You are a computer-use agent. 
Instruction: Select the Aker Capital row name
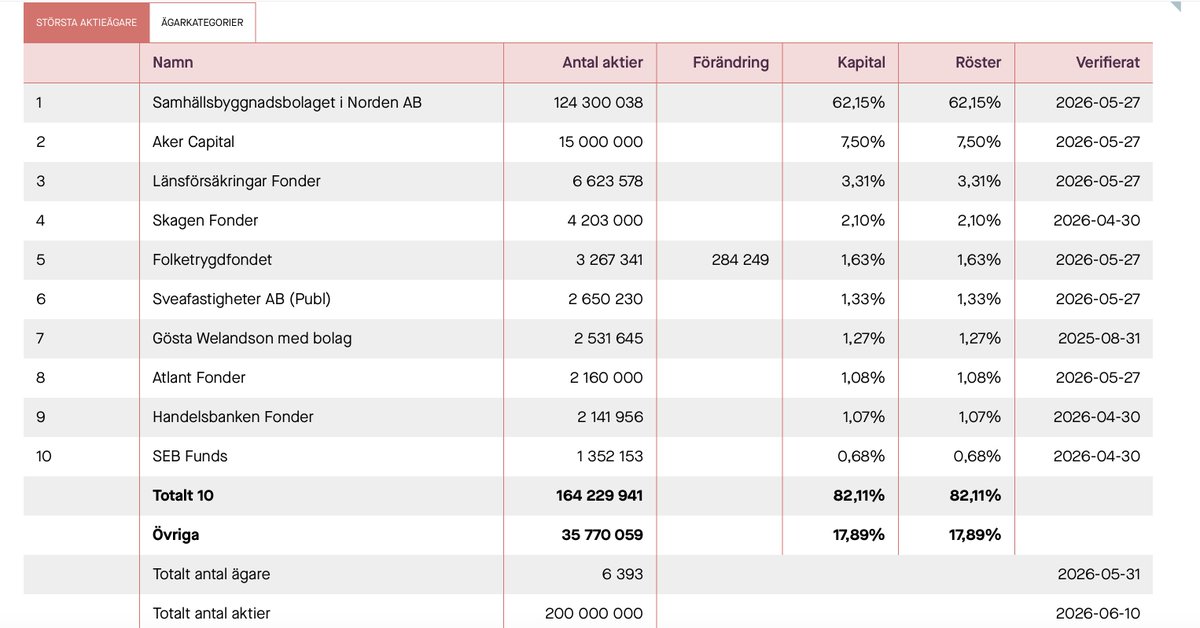pyautogui.click(x=193, y=142)
